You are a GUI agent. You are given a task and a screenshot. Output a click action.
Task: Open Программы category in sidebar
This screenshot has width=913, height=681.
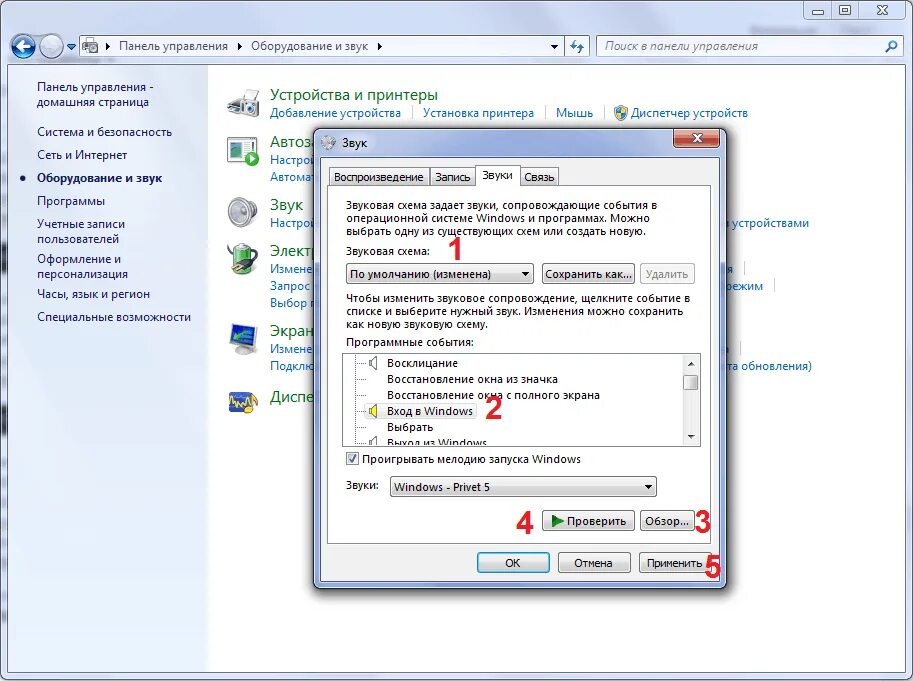70,201
